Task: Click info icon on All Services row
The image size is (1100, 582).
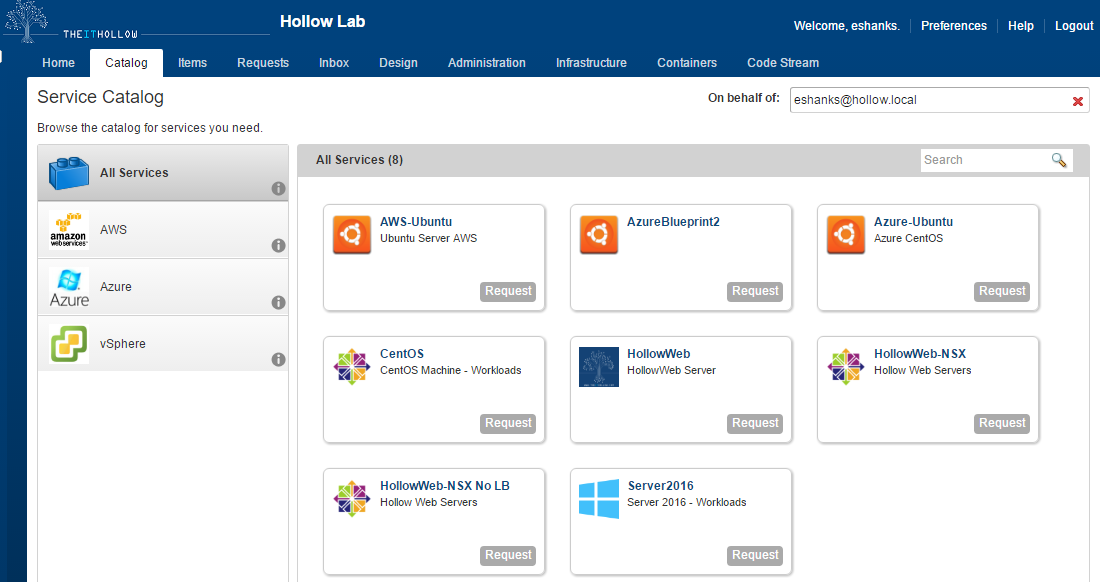Action: coord(278,189)
